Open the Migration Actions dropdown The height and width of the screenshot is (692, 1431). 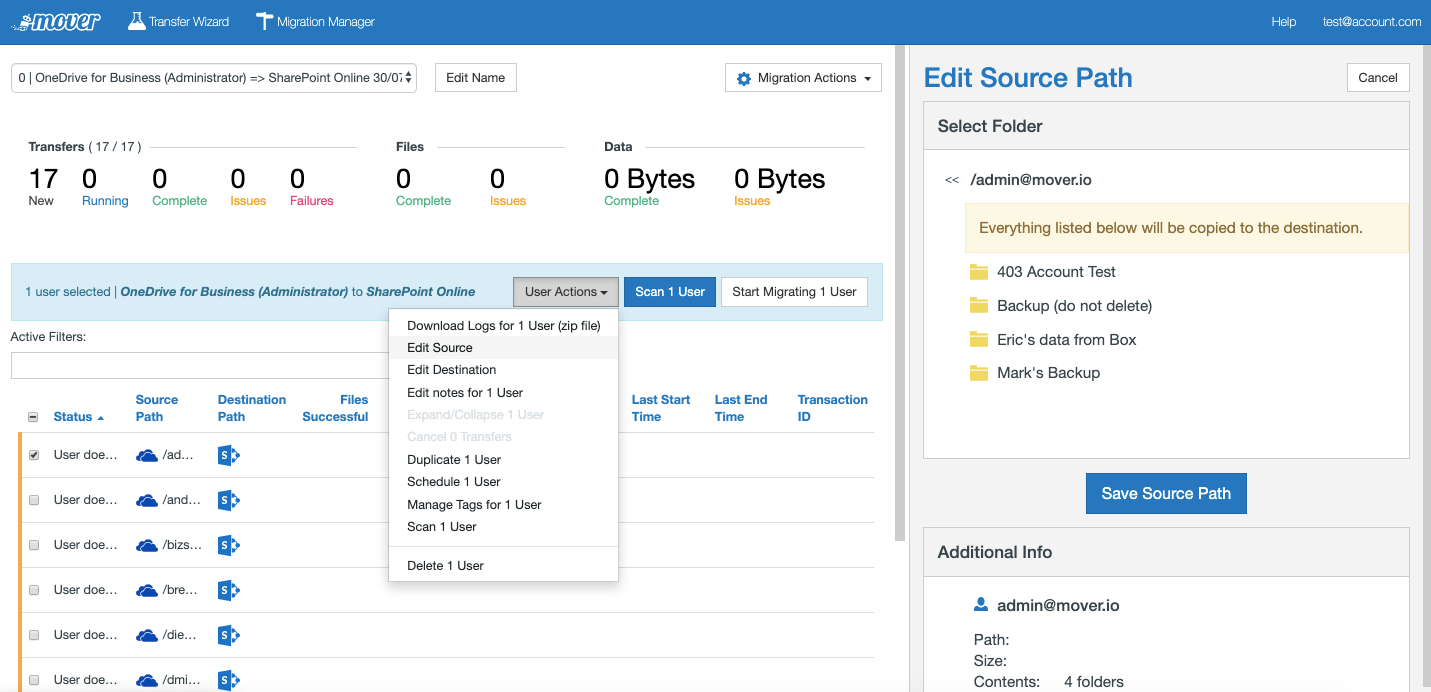[803, 78]
